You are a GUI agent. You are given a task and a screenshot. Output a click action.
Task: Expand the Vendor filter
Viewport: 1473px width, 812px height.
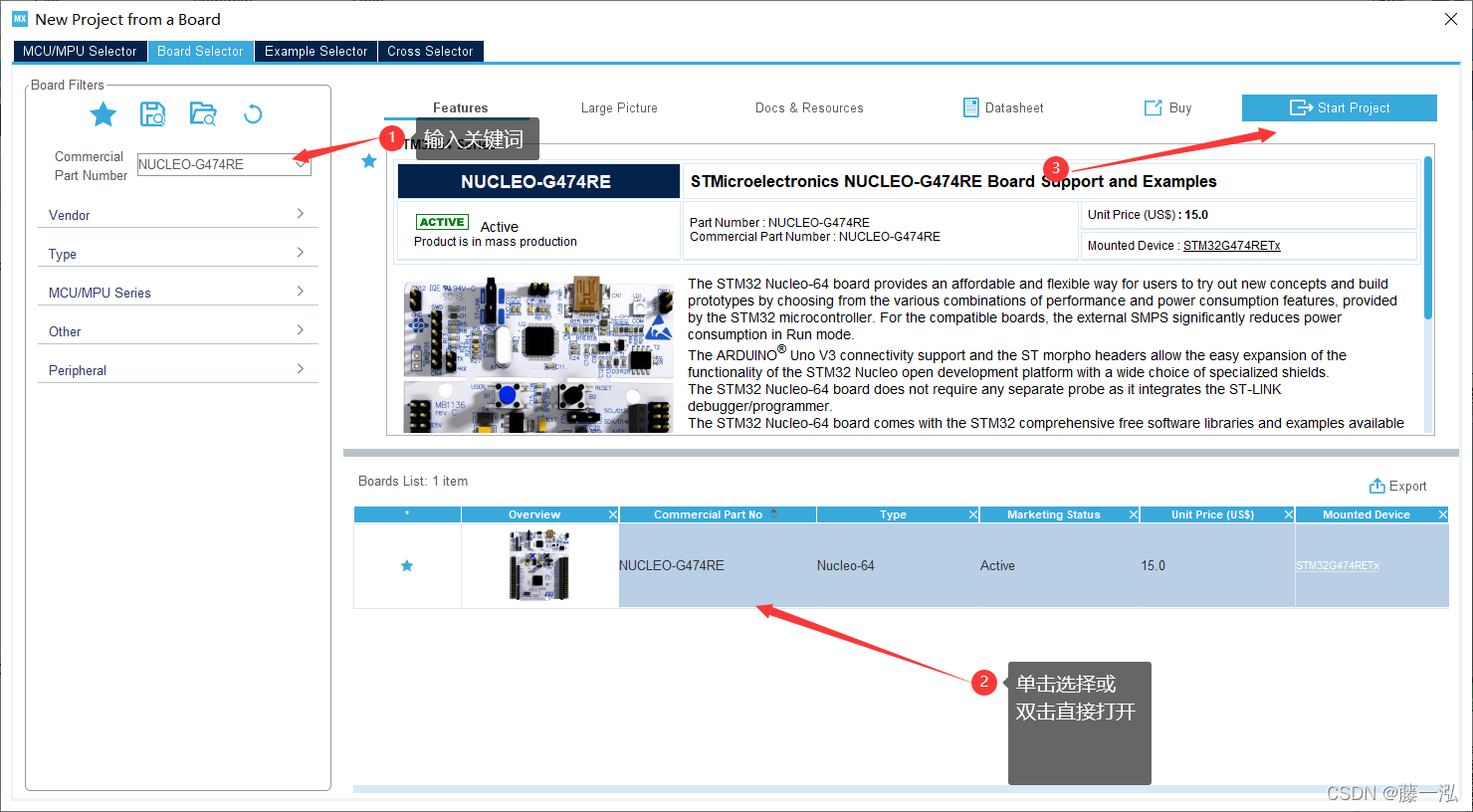177,215
